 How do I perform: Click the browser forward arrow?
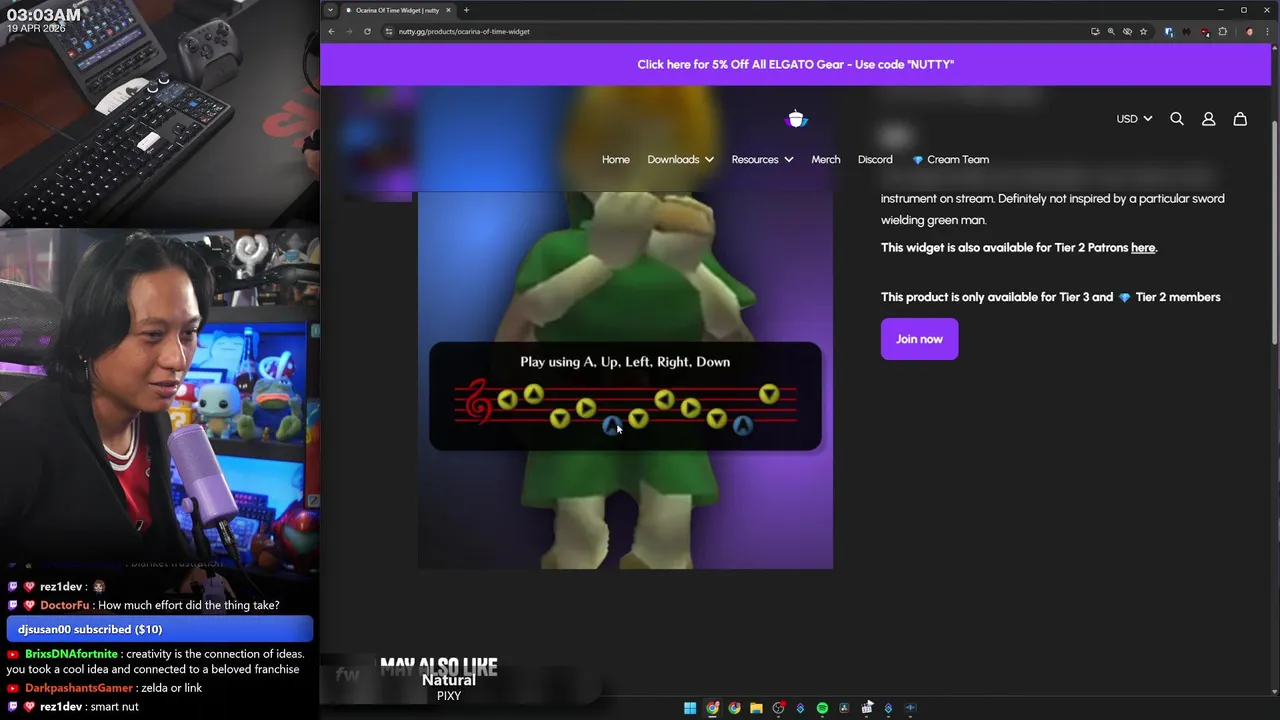pyautogui.click(x=349, y=31)
